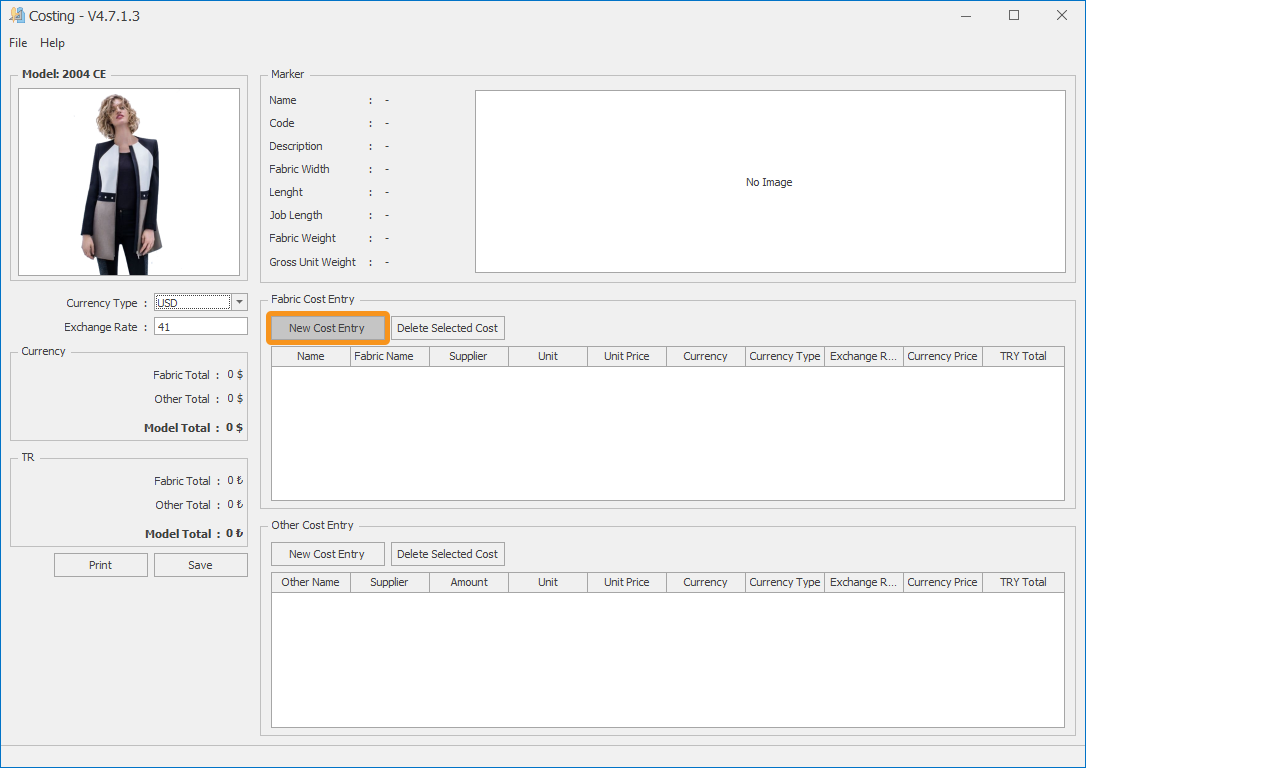Click Delete Selected Cost in Fabric Cost Entry
Viewport: 1270px width, 768px height.
[447, 328]
